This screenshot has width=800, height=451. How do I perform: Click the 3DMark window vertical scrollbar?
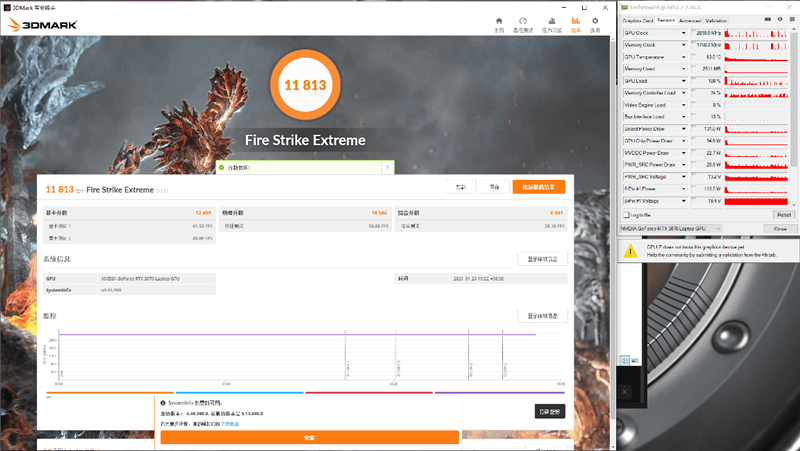613,230
